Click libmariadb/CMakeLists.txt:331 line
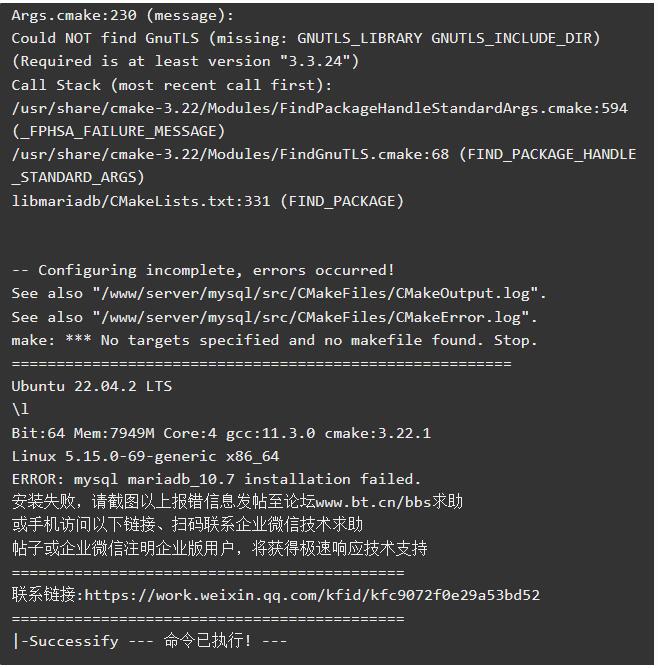 207,201
